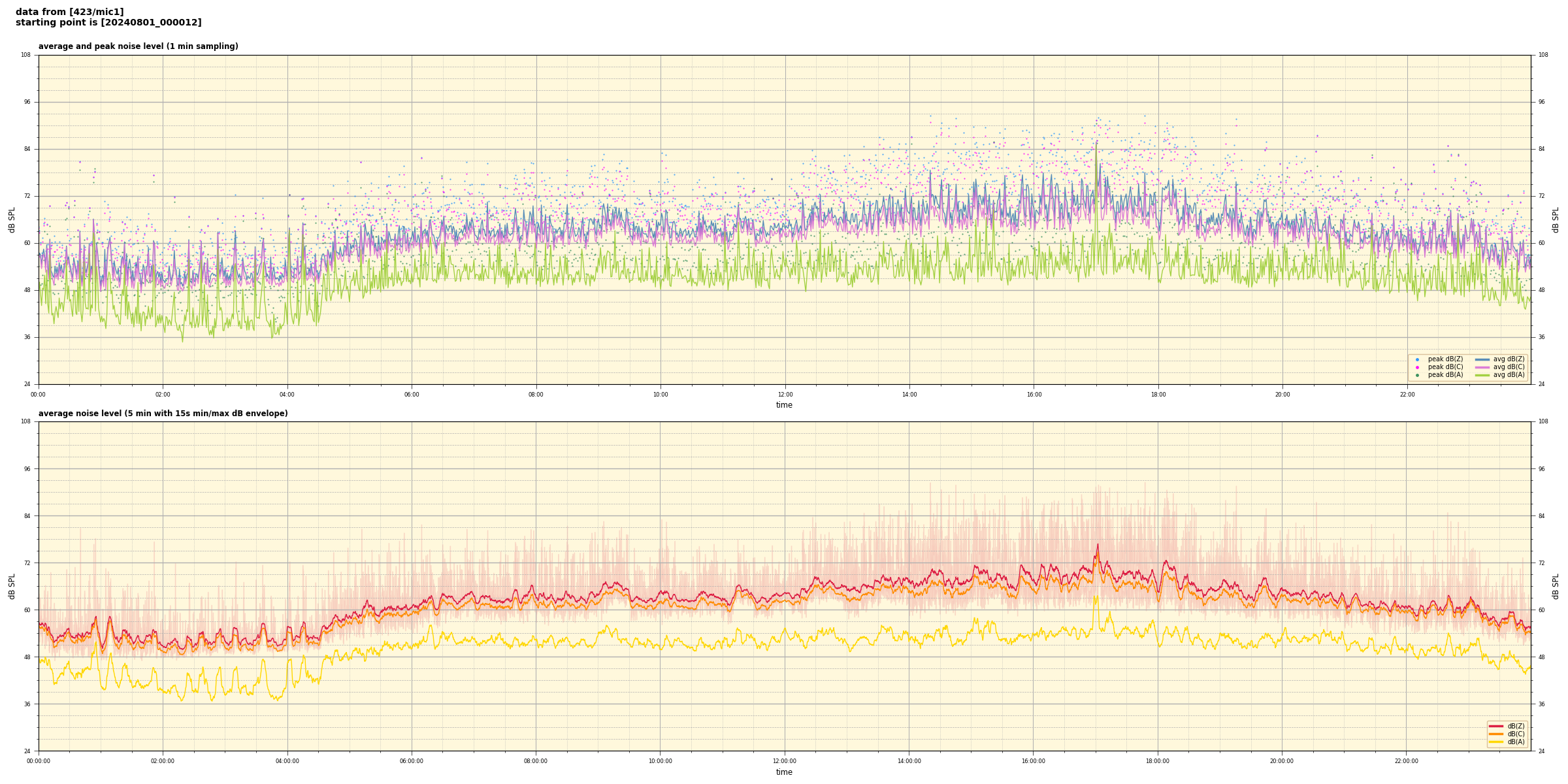Click the 'average noise level (5 min' chart title
The height and width of the screenshot is (784, 1568).
[163, 414]
